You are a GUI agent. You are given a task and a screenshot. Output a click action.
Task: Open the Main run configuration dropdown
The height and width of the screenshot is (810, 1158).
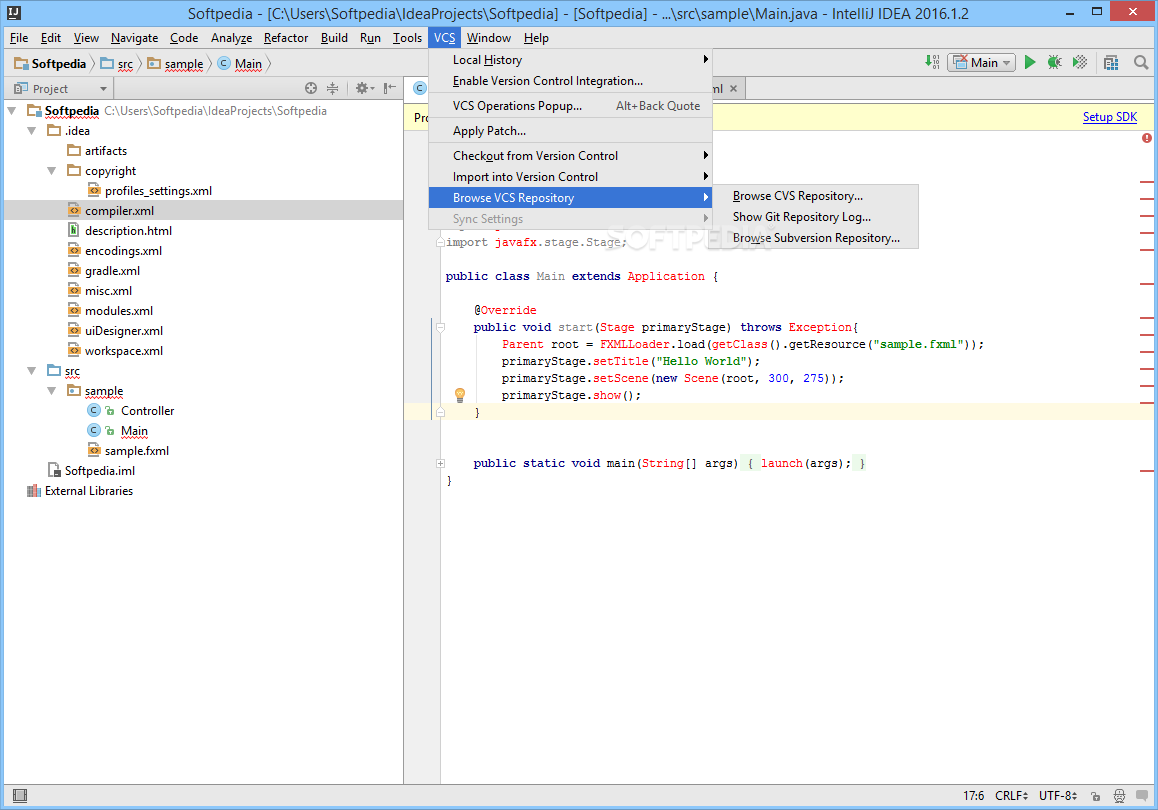981,63
